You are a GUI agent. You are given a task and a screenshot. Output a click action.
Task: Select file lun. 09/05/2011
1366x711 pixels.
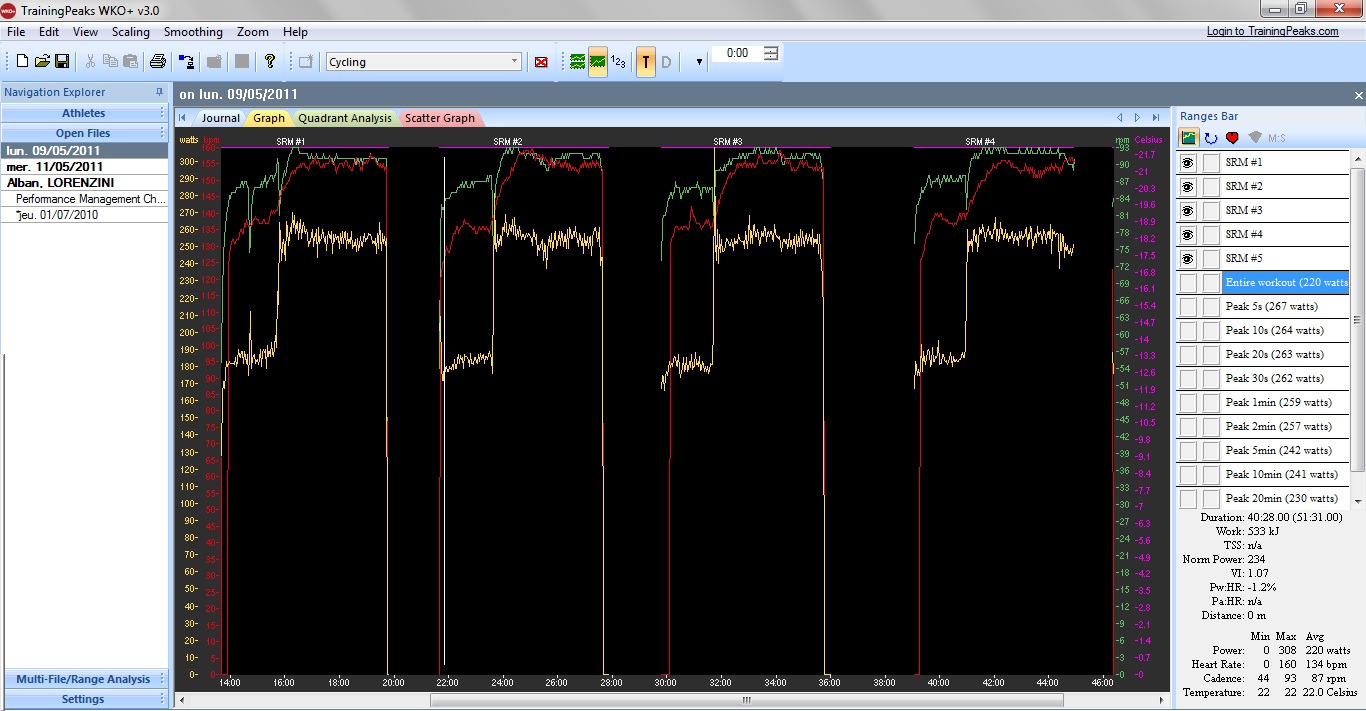click(x=84, y=151)
